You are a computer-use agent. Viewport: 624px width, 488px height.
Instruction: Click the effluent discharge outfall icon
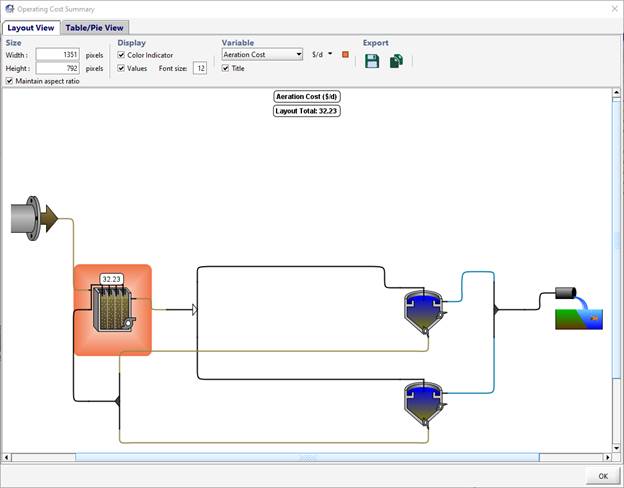coord(579,308)
